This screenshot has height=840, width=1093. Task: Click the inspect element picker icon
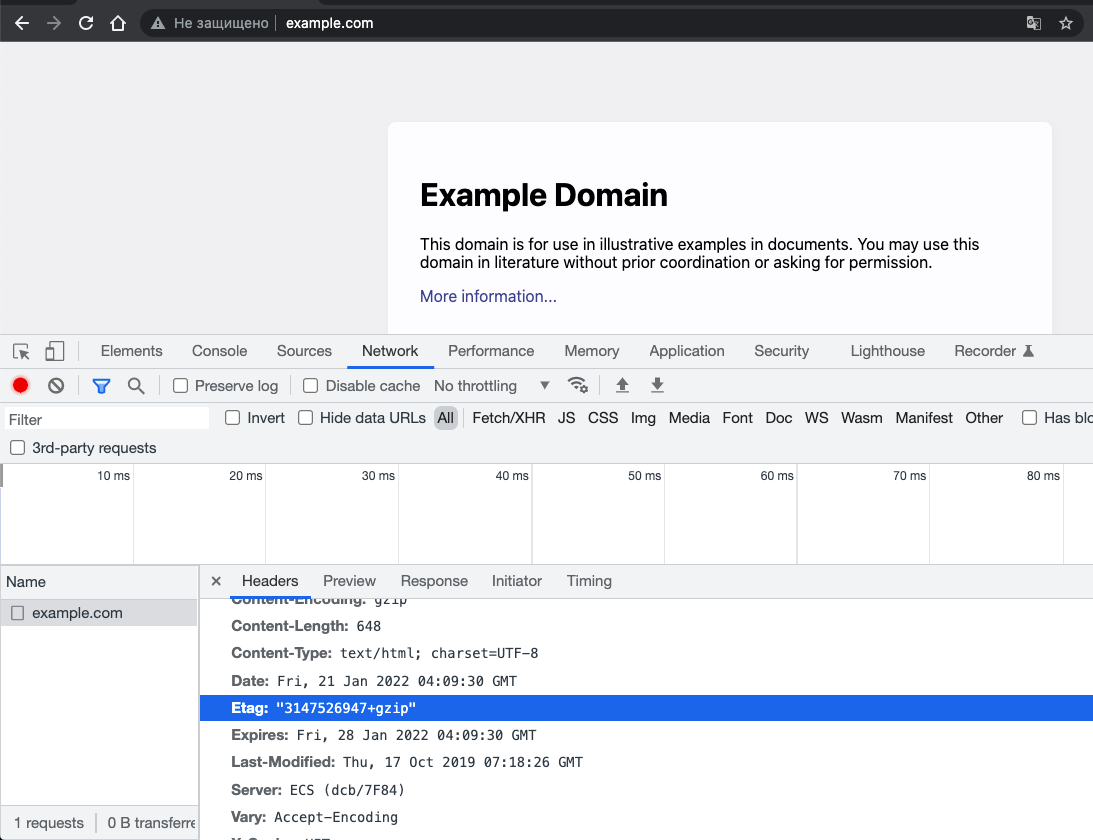click(x=21, y=351)
